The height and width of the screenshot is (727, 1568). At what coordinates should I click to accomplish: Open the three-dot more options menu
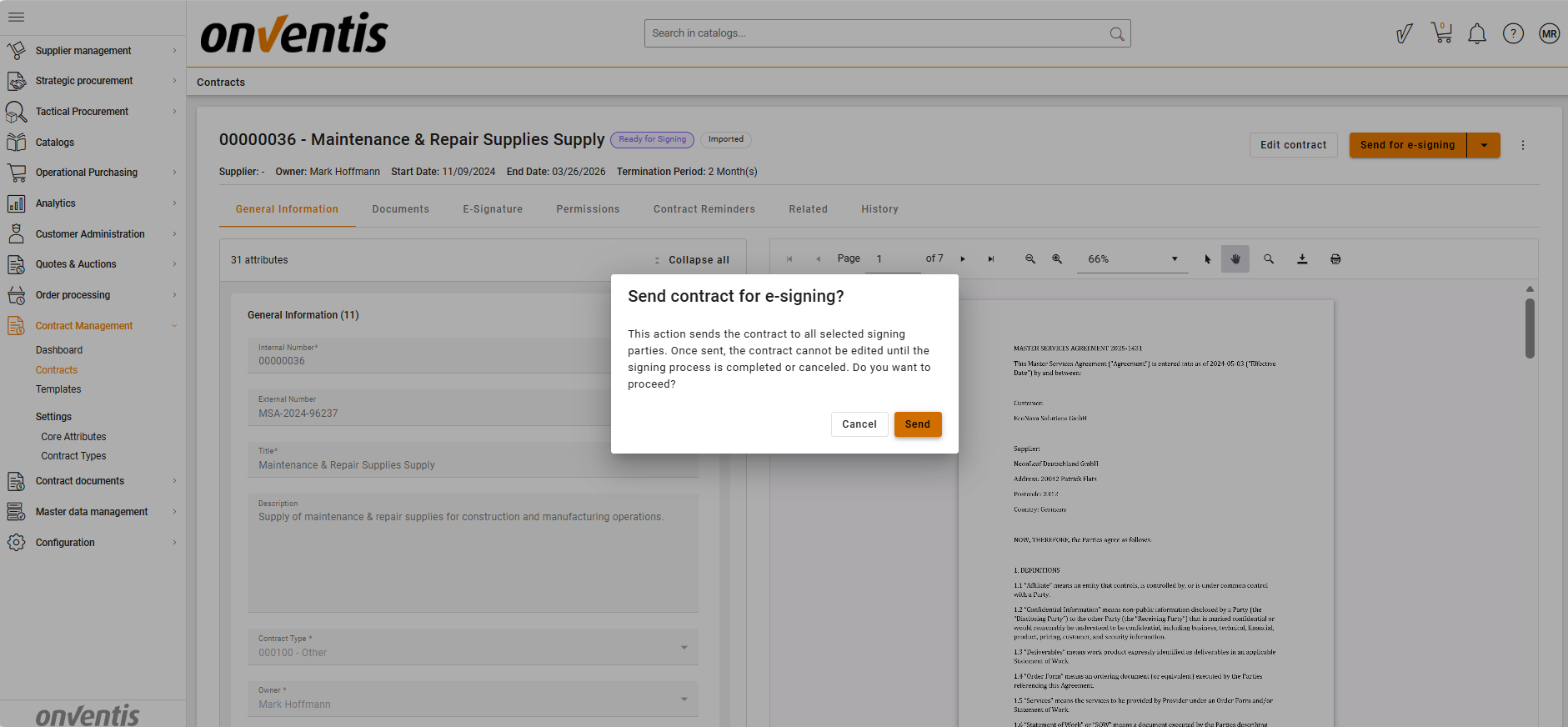(x=1522, y=145)
